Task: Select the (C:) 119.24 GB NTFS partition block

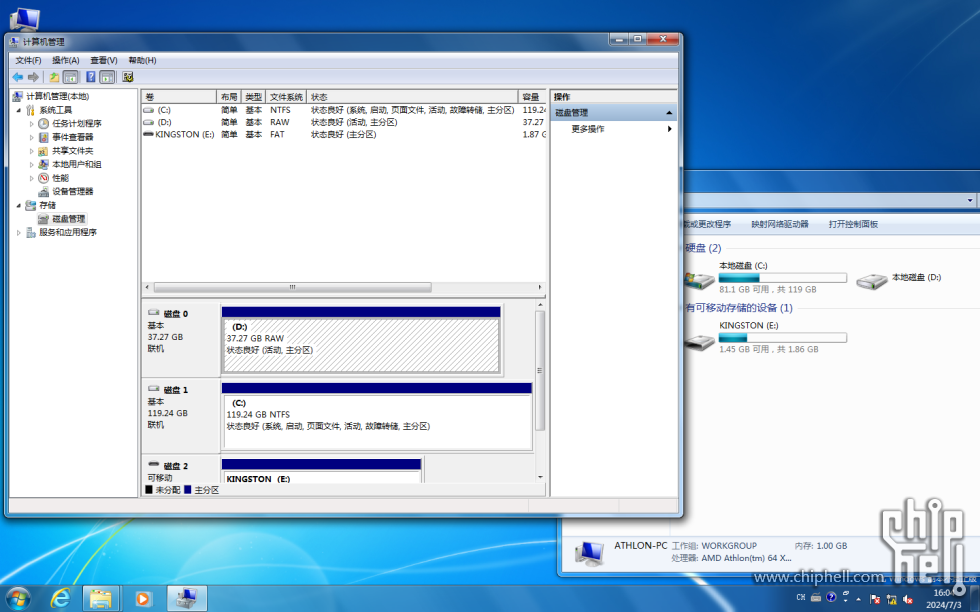Action: coord(377,416)
